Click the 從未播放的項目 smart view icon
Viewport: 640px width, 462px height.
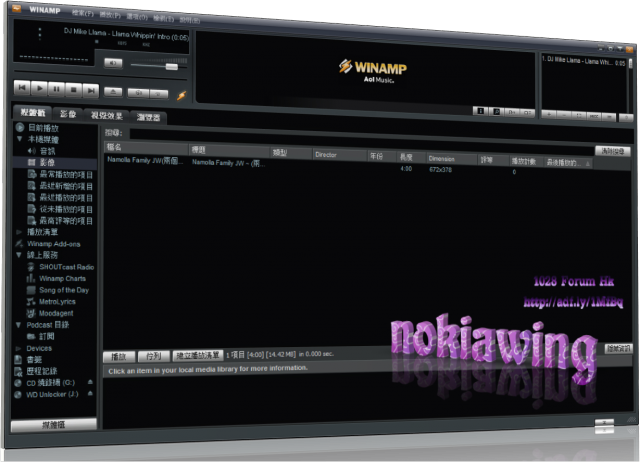(x=31, y=209)
